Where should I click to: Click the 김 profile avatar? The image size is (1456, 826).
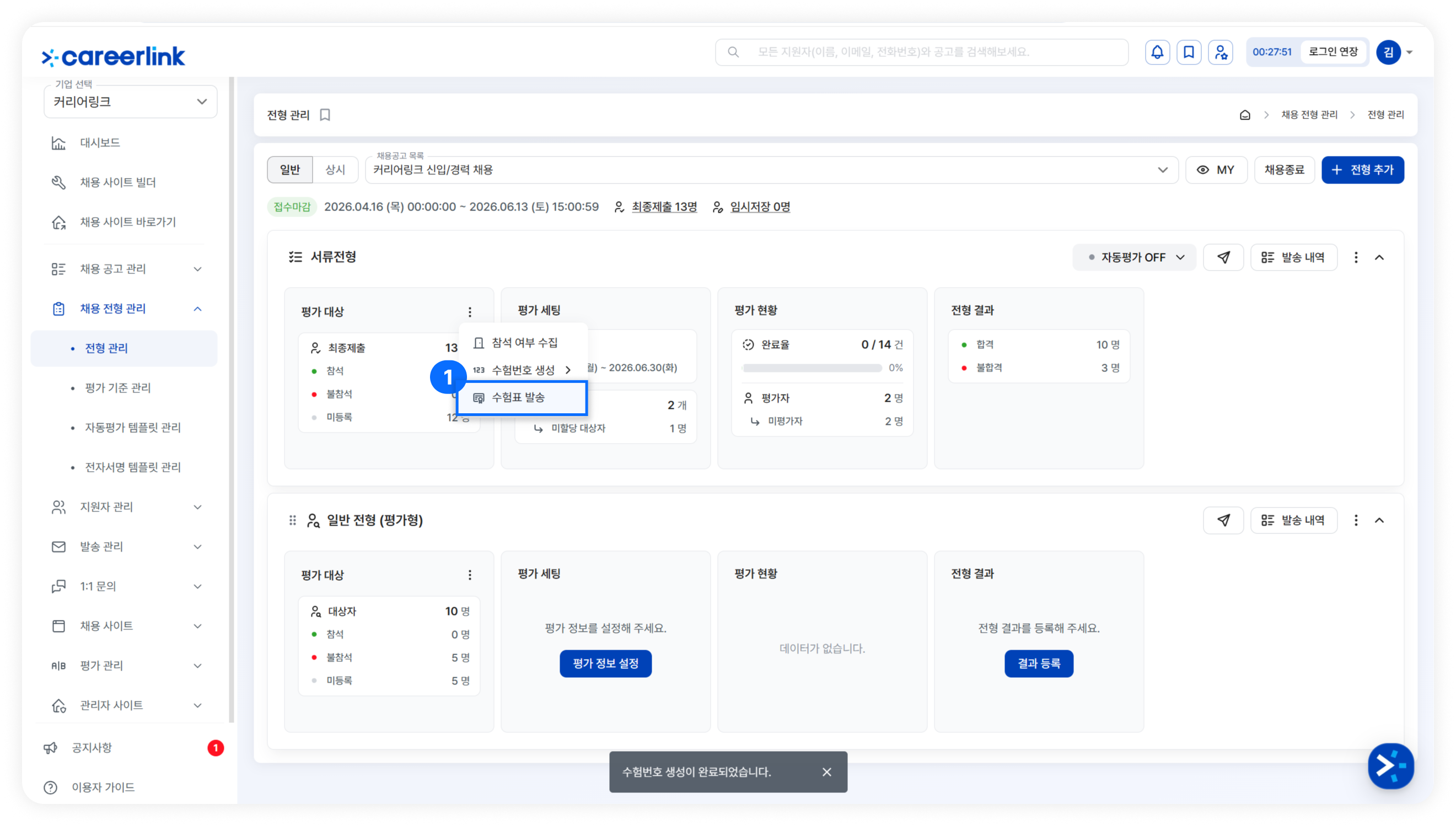(x=1388, y=52)
